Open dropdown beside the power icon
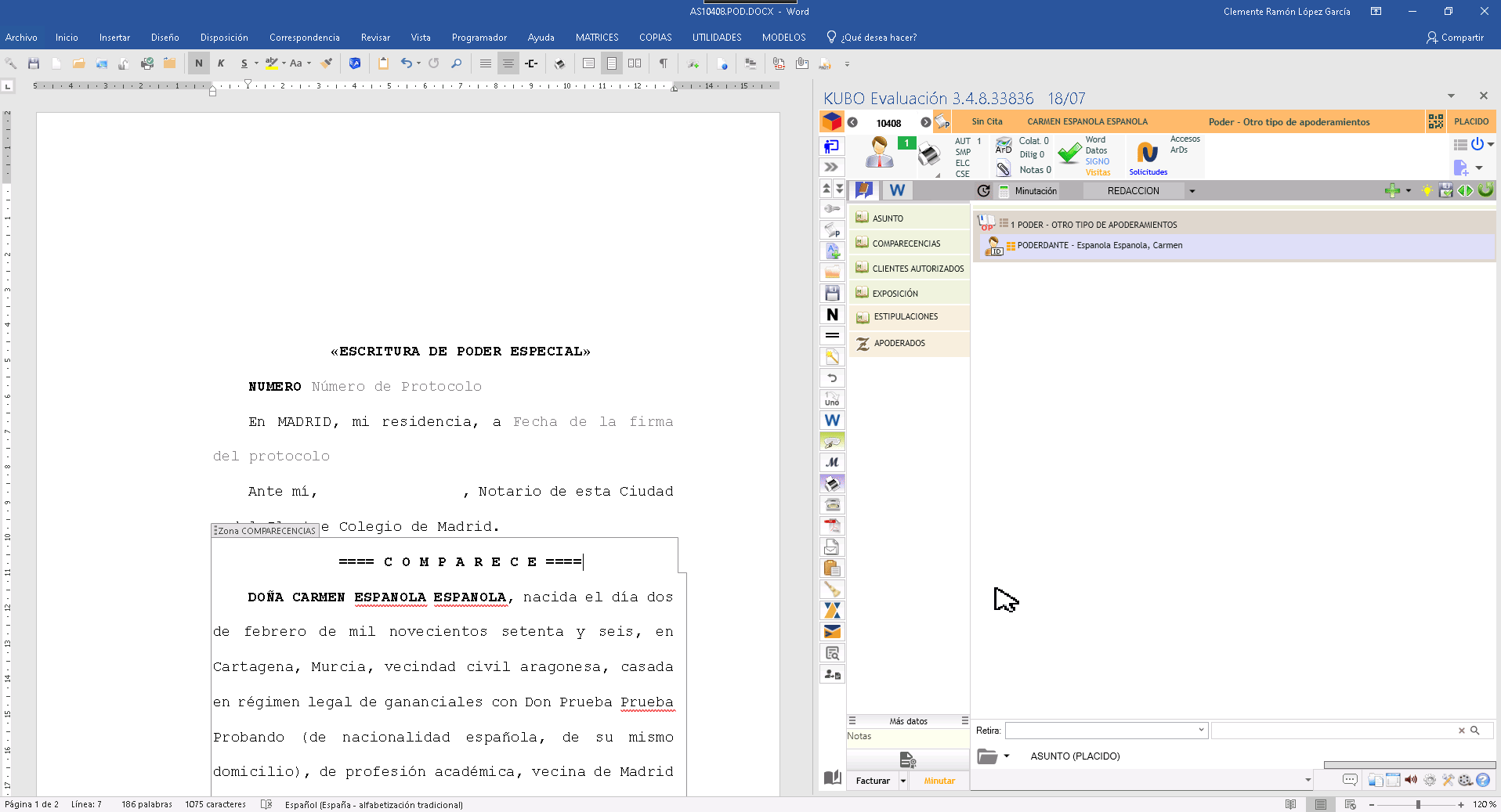 [1491, 144]
